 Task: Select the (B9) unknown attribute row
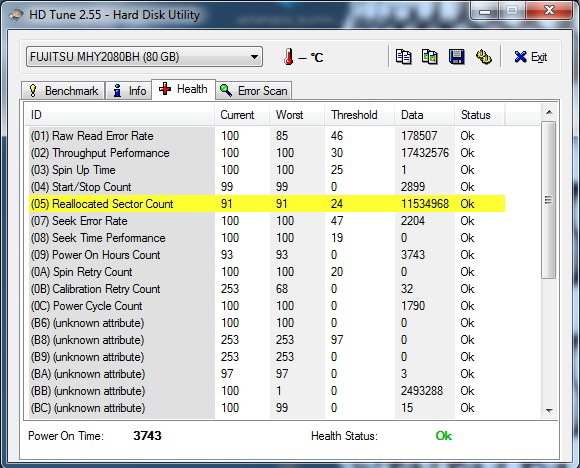pos(267,357)
